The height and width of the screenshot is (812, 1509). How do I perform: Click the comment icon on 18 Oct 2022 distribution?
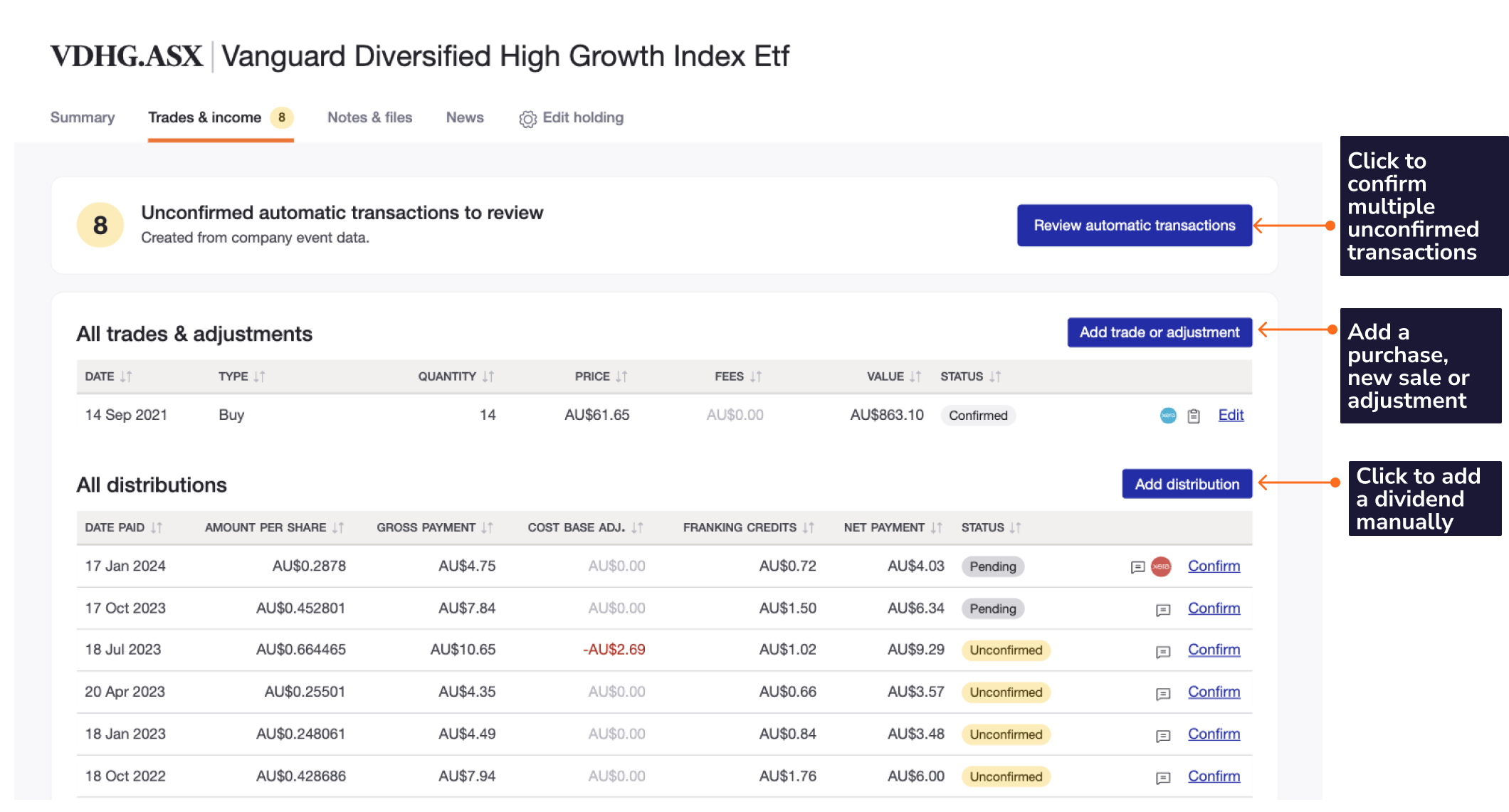pos(1163,777)
